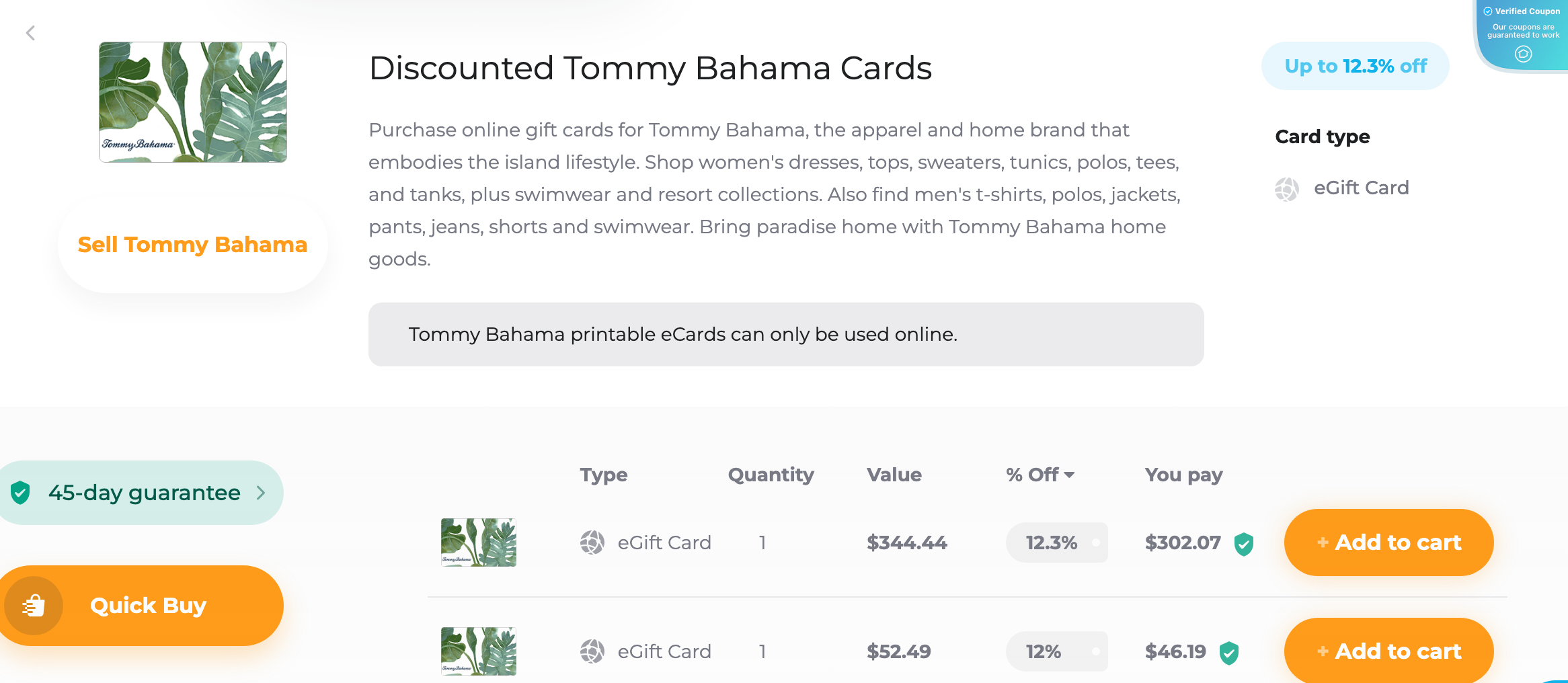Click the Tommy Bahama gift card thumbnail
This screenshot has width=1568, height=683.
(x=192, y=102)
